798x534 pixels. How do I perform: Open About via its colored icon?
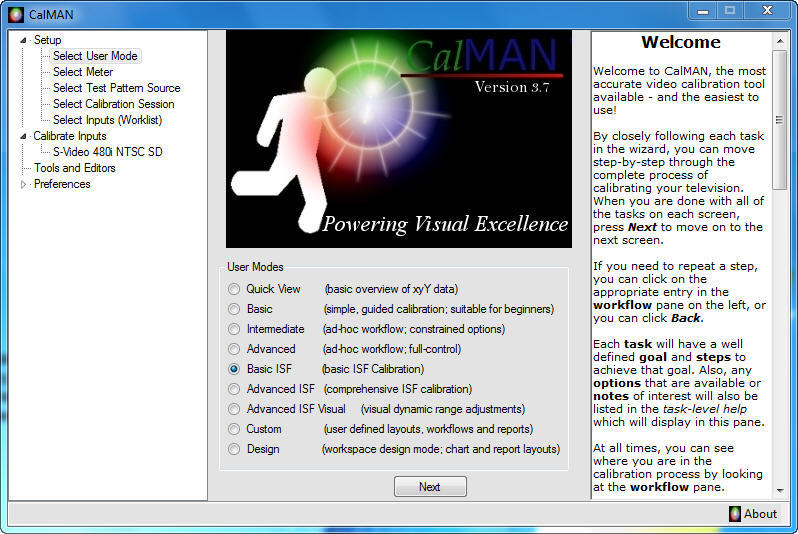pyautogui.click(x=734, y=514)
